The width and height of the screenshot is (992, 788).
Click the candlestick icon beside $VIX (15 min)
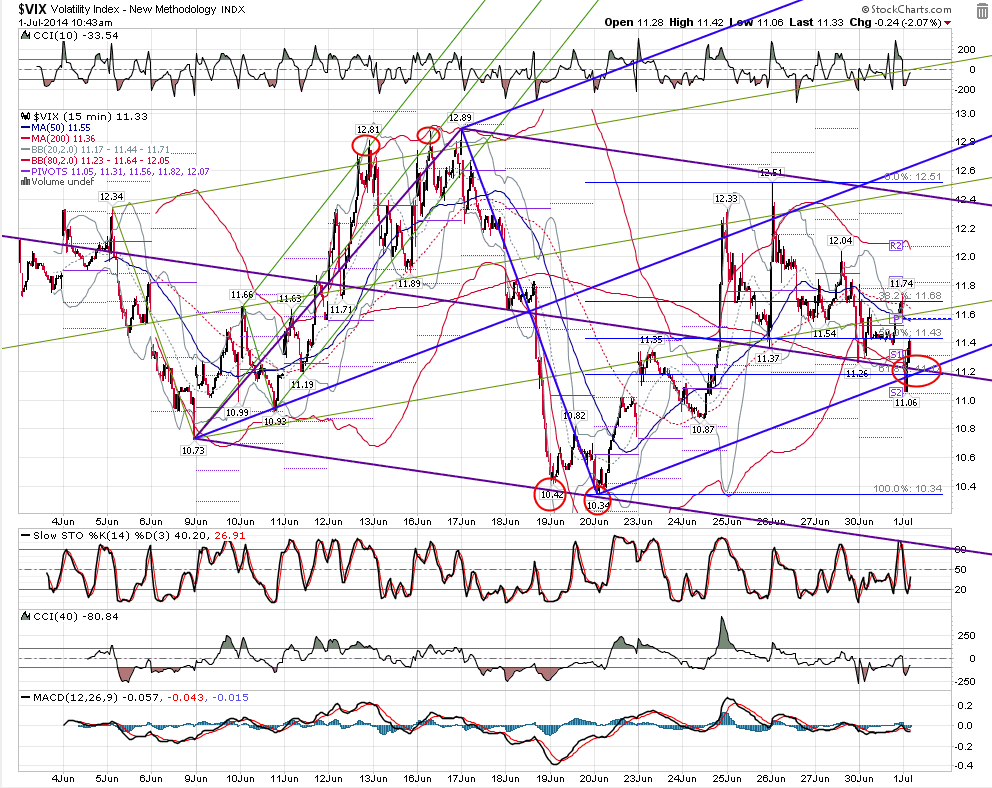click(26, 116)
